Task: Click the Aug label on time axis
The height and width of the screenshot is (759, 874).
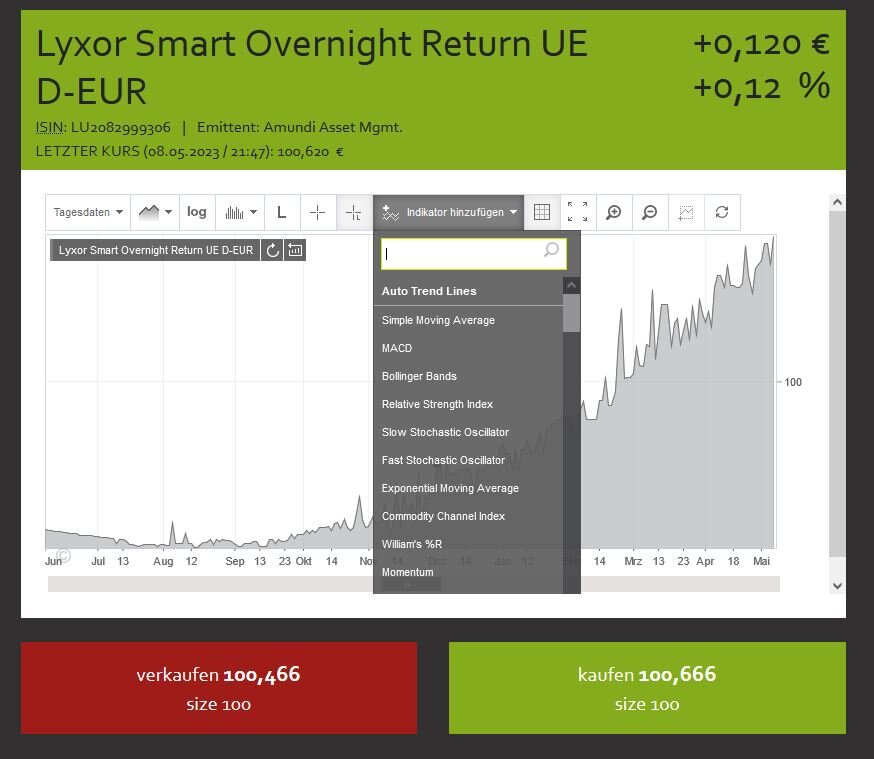Action: tap(163, 561)
